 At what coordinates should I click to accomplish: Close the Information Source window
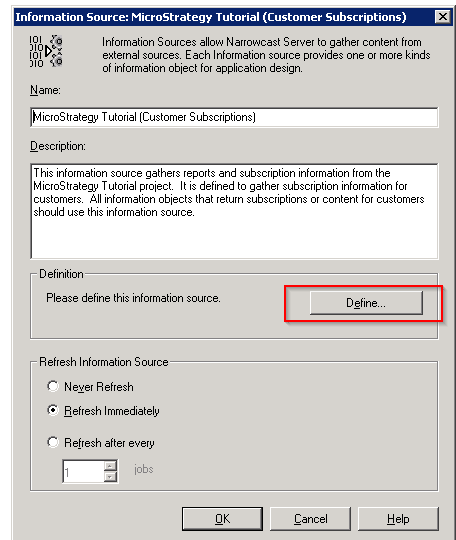tap(443, 17)
